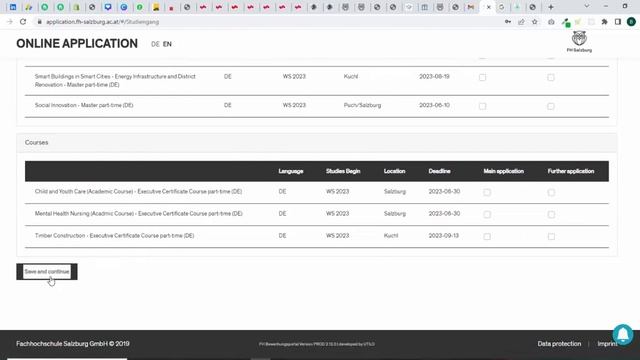Open the Imprint footer link
This screenshot has width=640, height=360.
607,344
